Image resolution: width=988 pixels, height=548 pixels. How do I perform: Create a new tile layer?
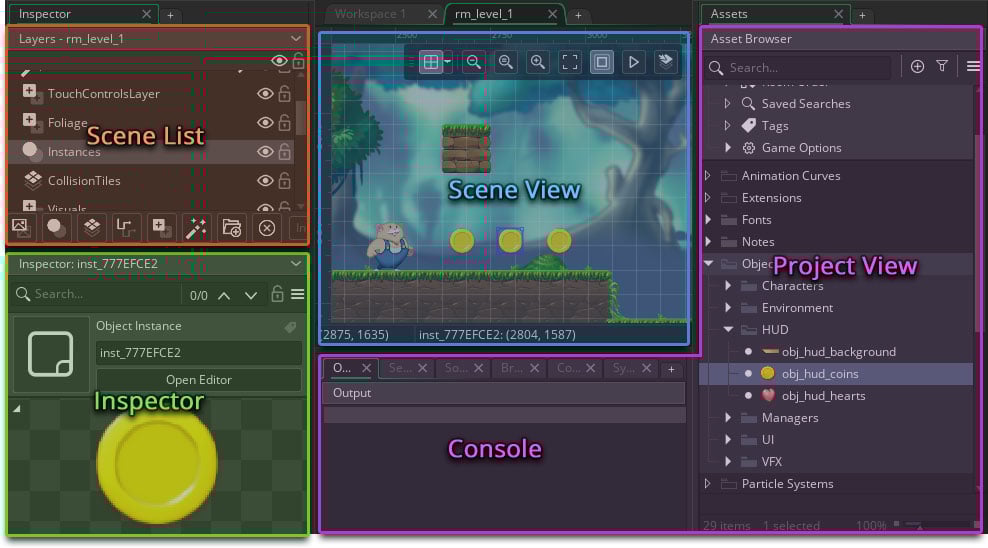pos(91,227)
